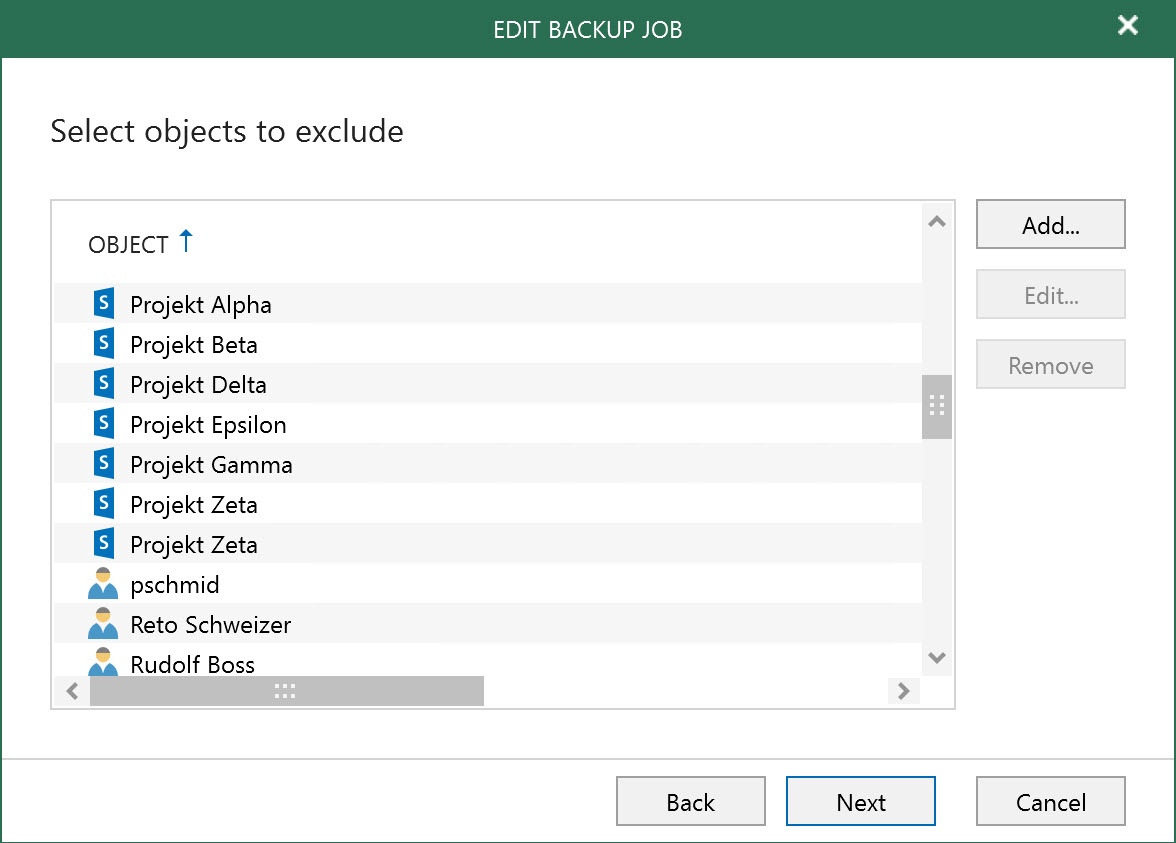Close the Edit Backup Job dialog
Image resolution: width=1176 pixels, height=843 pixels.
[x=1127, y=26]
